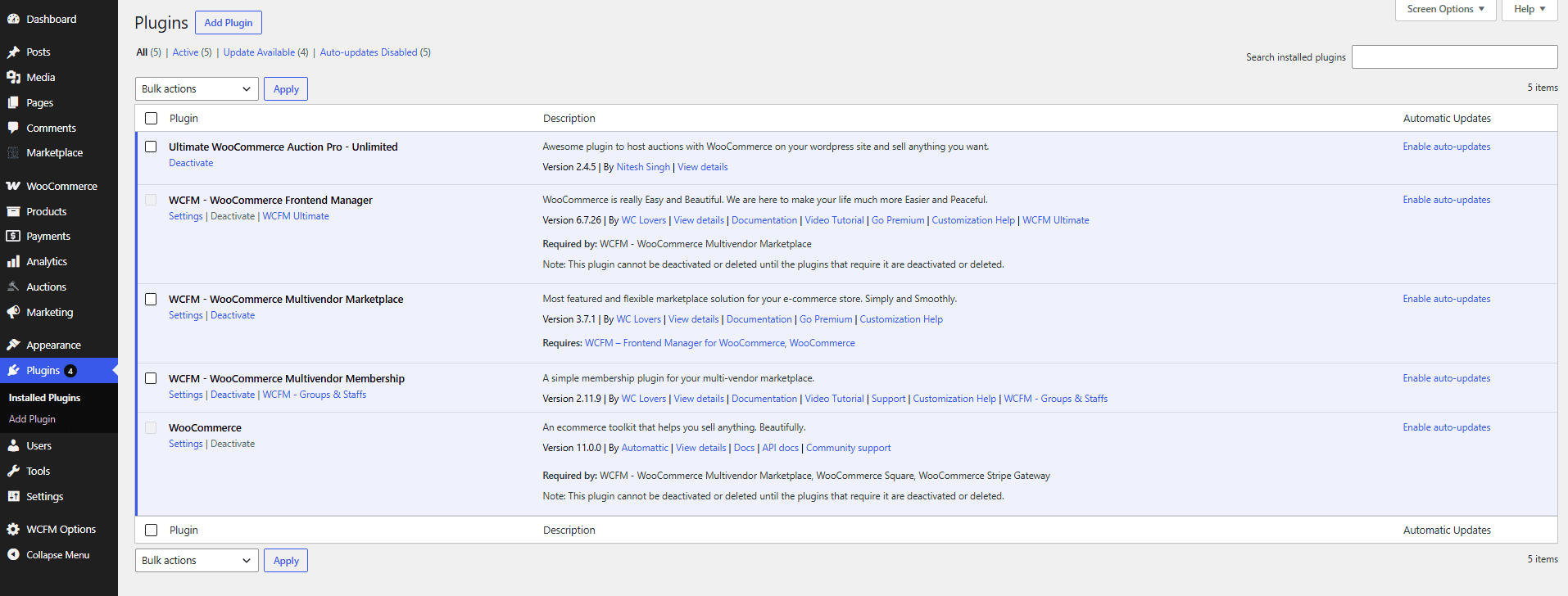
Task: Click the WCFM Options gear icon
Action: [x=13, y=529]
